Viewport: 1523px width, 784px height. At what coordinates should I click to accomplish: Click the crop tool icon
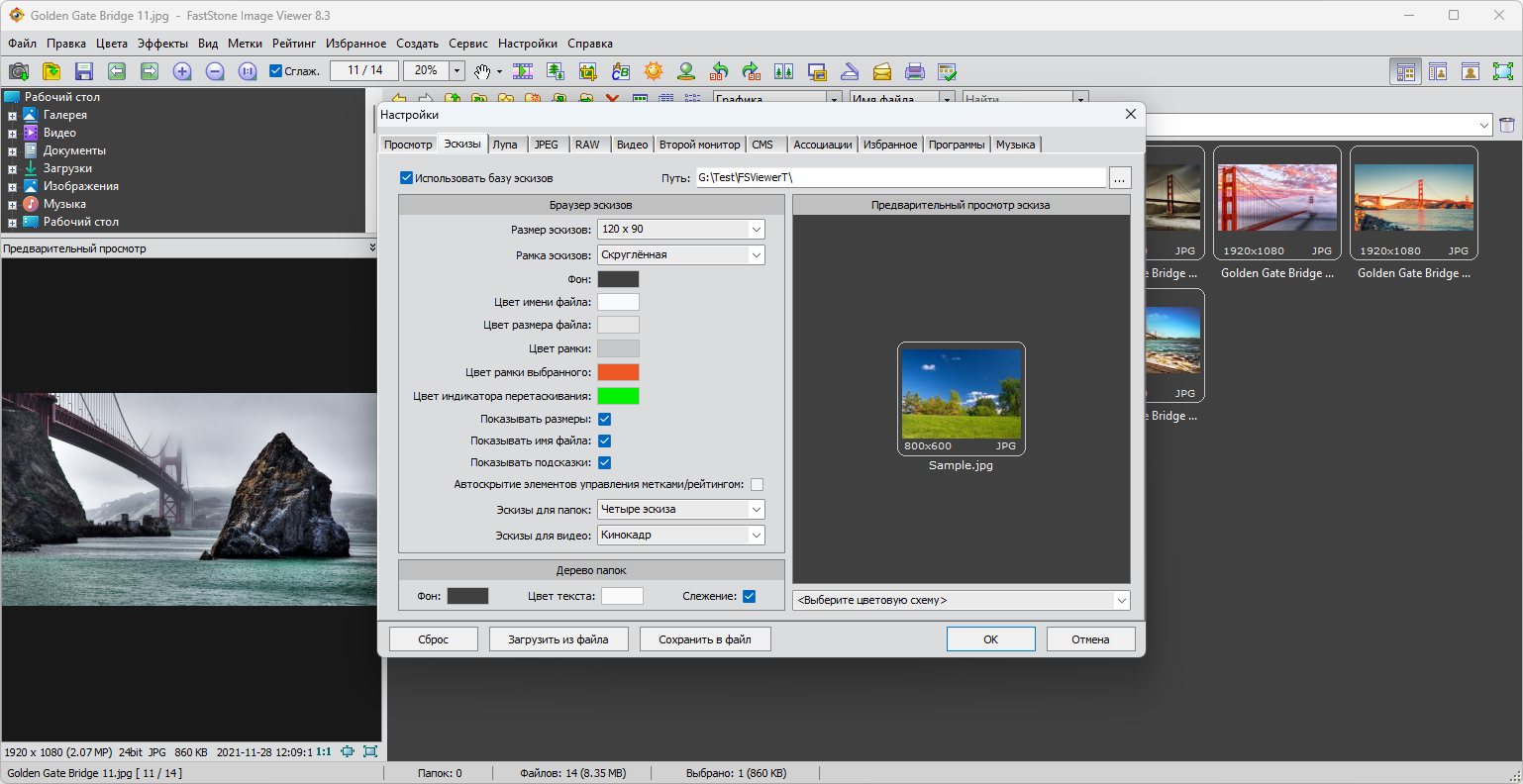(588, 71)
